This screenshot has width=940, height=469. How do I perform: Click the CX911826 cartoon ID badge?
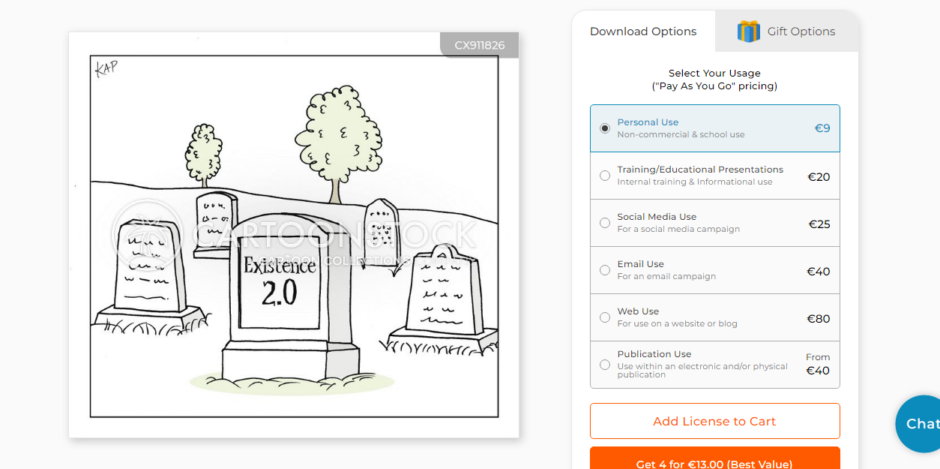point(479,45)
